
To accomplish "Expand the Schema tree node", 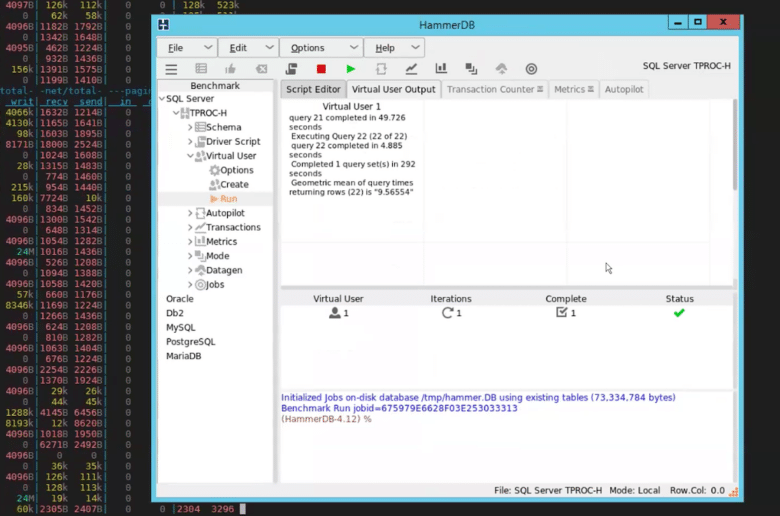I will [190, 128].
